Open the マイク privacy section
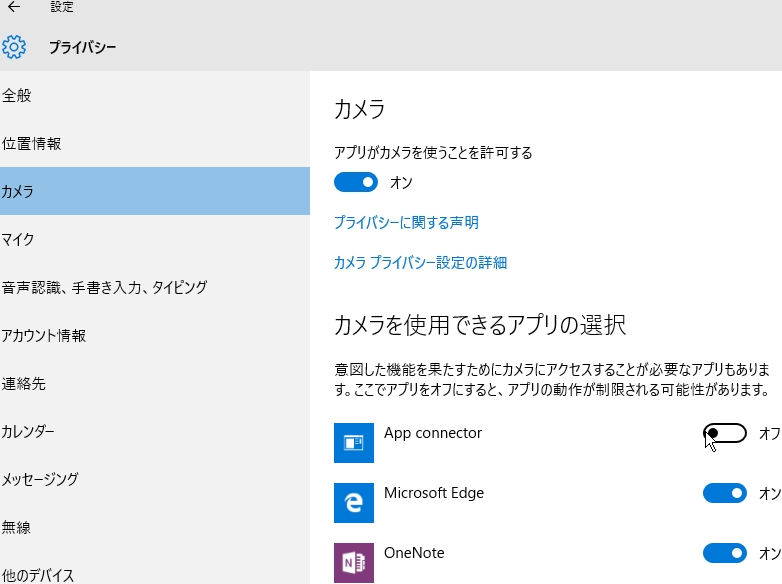 (155, 239)
